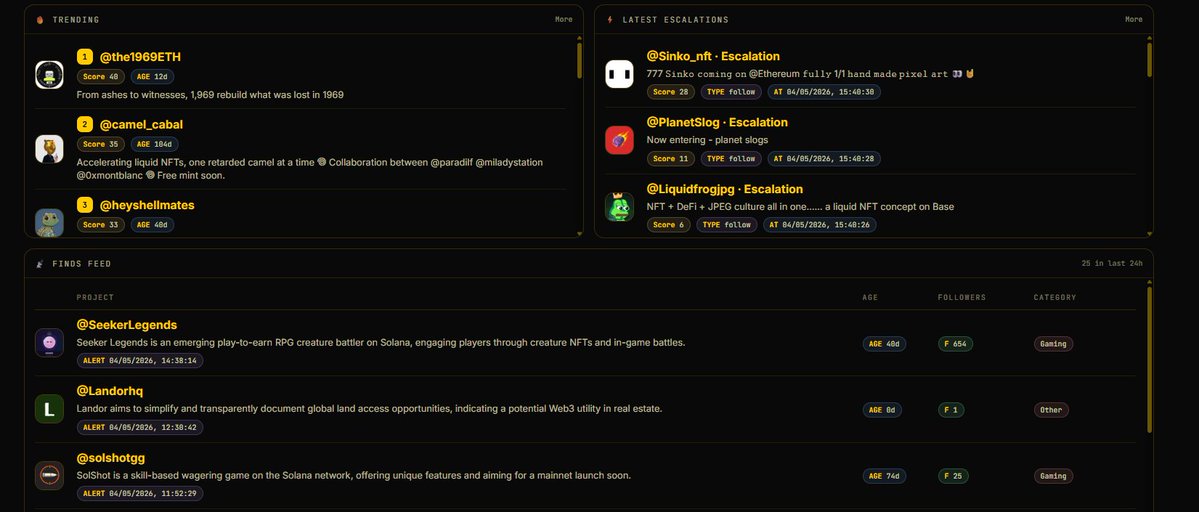Click the F 1 followers badge

[951, 410]
